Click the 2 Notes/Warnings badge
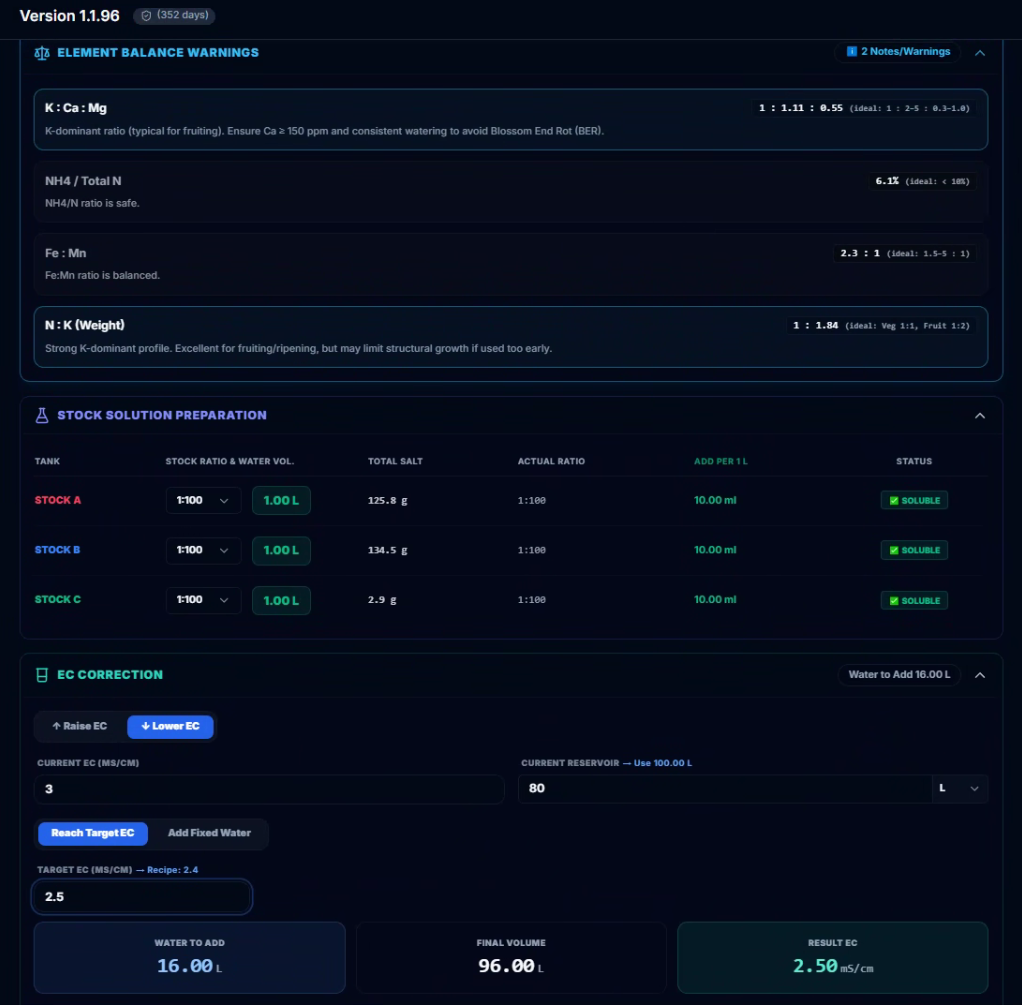The height and width of the screenshot is (1005, 1022). tap(898, 51)
